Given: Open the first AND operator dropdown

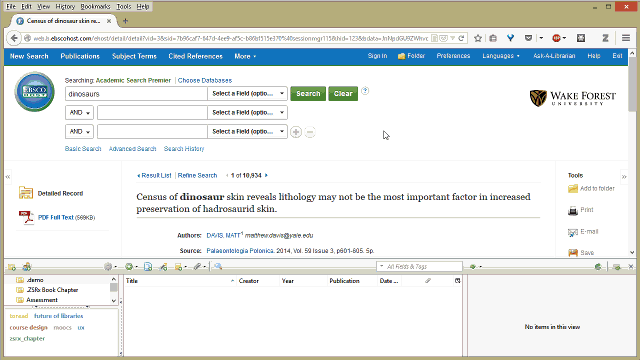Looking at the screenshot, I should point(79,113).
